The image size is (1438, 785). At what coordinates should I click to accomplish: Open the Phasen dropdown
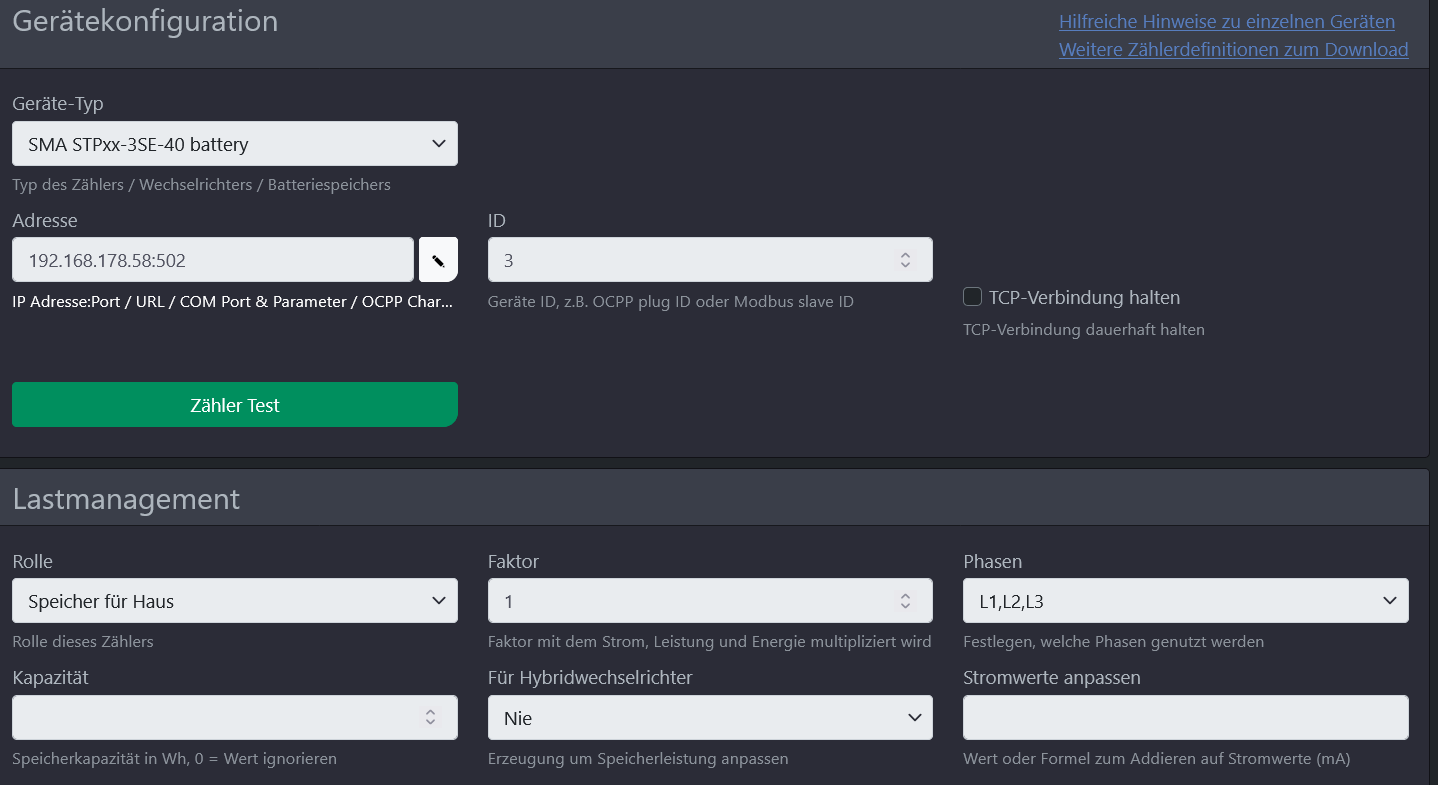pyautogui.click(x=1185, y=601)
